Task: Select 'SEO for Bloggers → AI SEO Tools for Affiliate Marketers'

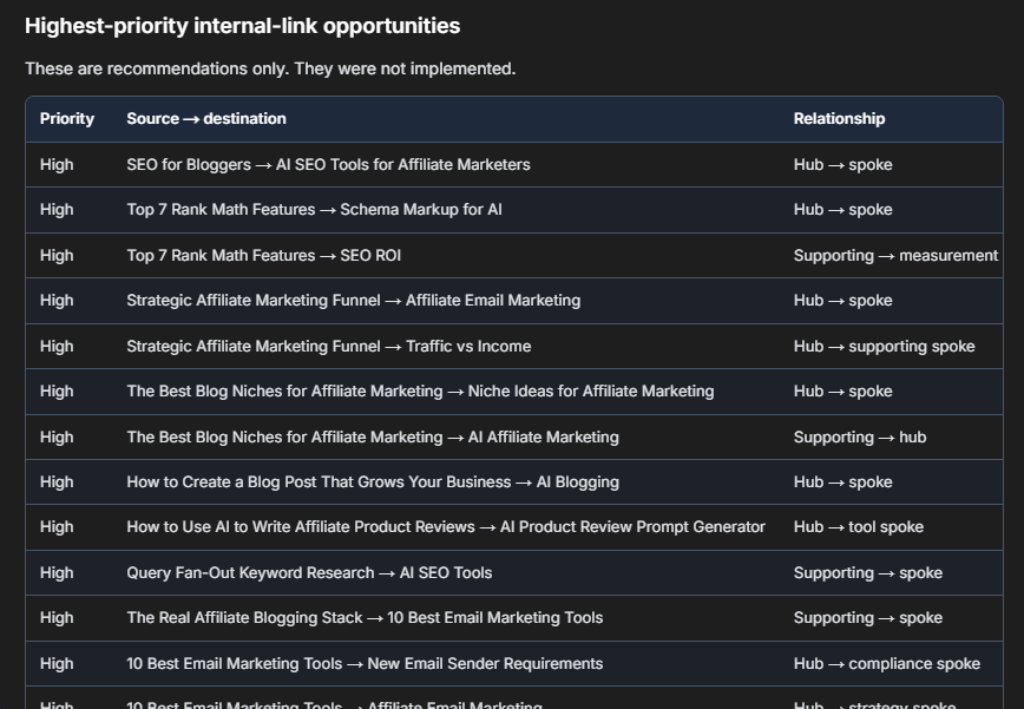Action: [x=328, y=165]
